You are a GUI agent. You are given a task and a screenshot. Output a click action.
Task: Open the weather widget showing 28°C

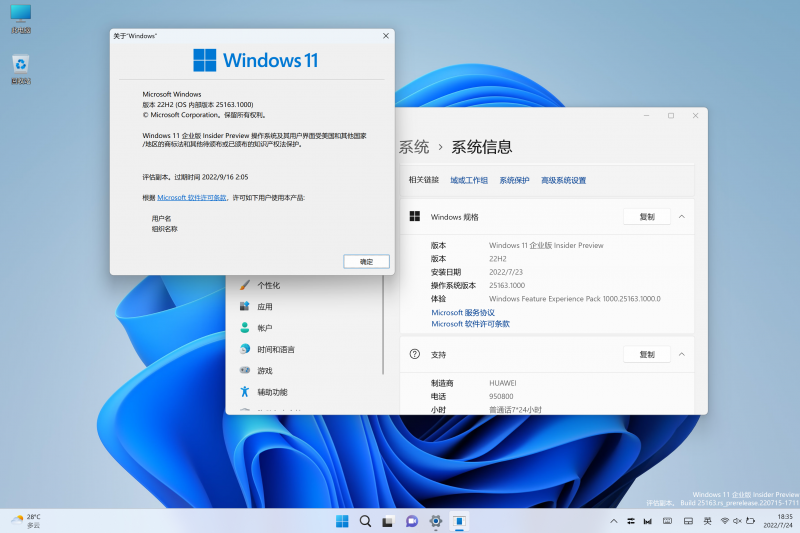(x=26, y=521)
